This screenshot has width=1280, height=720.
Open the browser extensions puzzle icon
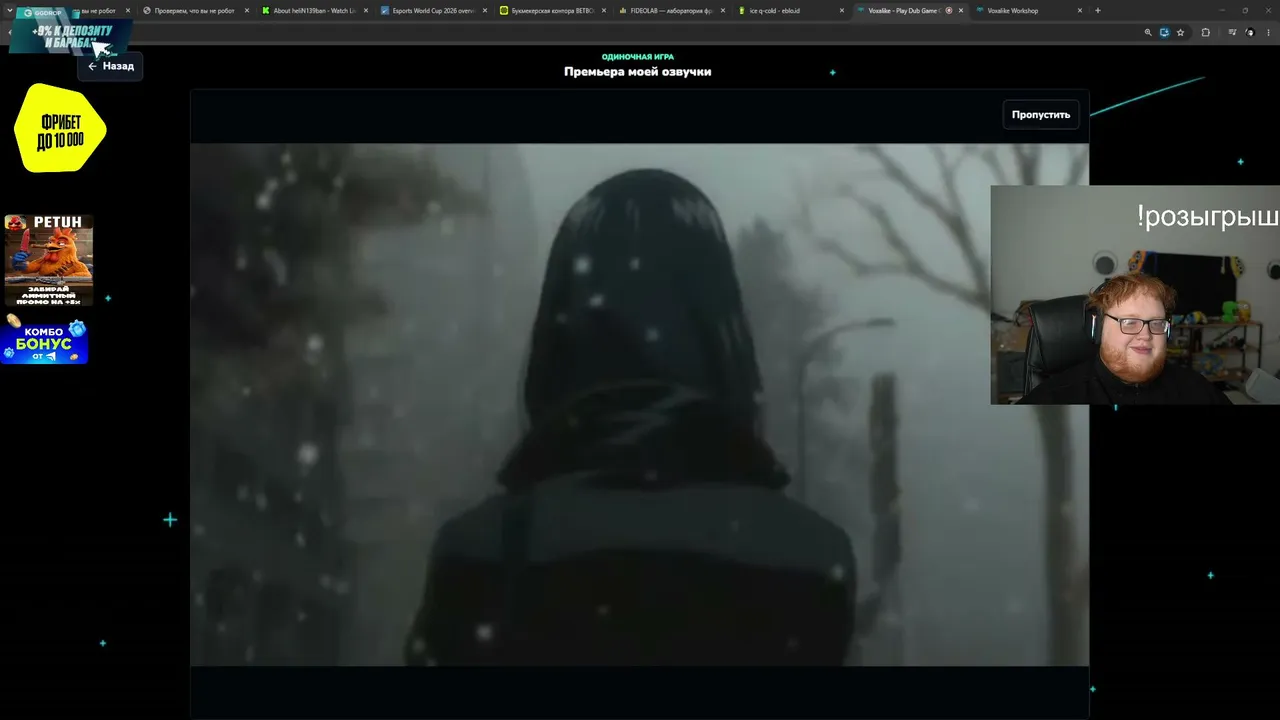click(x=1205, y=32)
